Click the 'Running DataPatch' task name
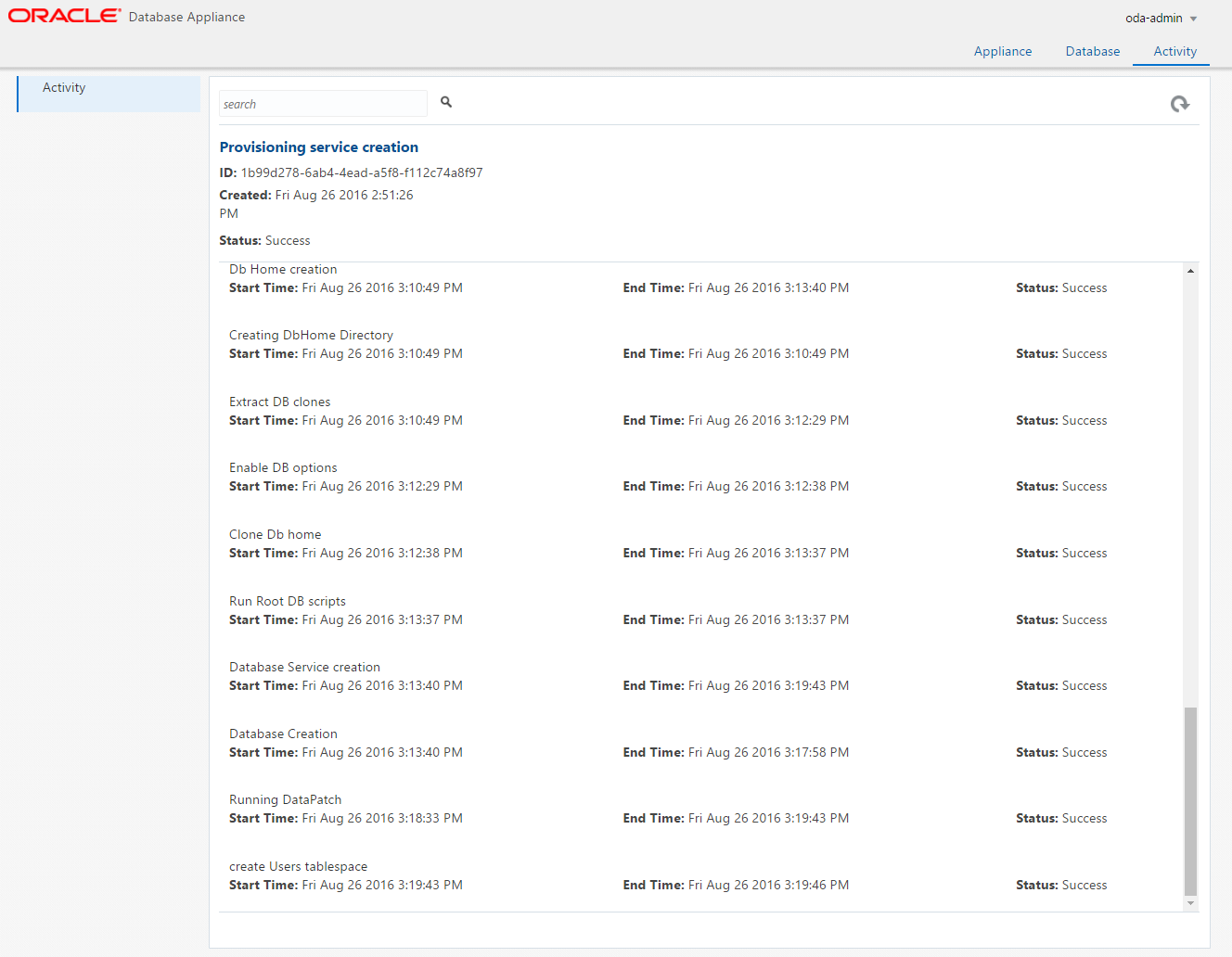The image size is (1232, 957). pos(285,799)
